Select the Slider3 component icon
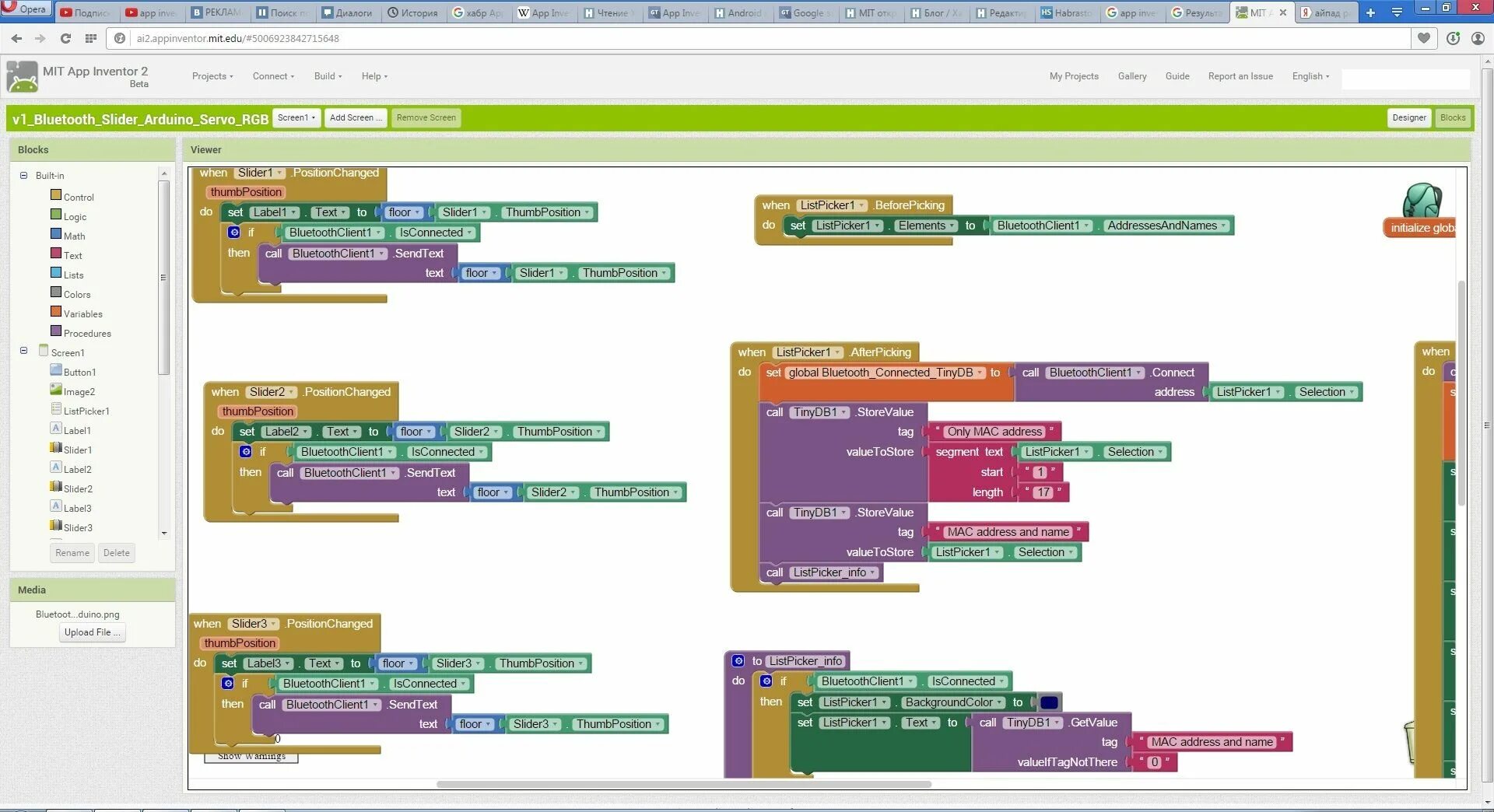 [x=56, y=526]
